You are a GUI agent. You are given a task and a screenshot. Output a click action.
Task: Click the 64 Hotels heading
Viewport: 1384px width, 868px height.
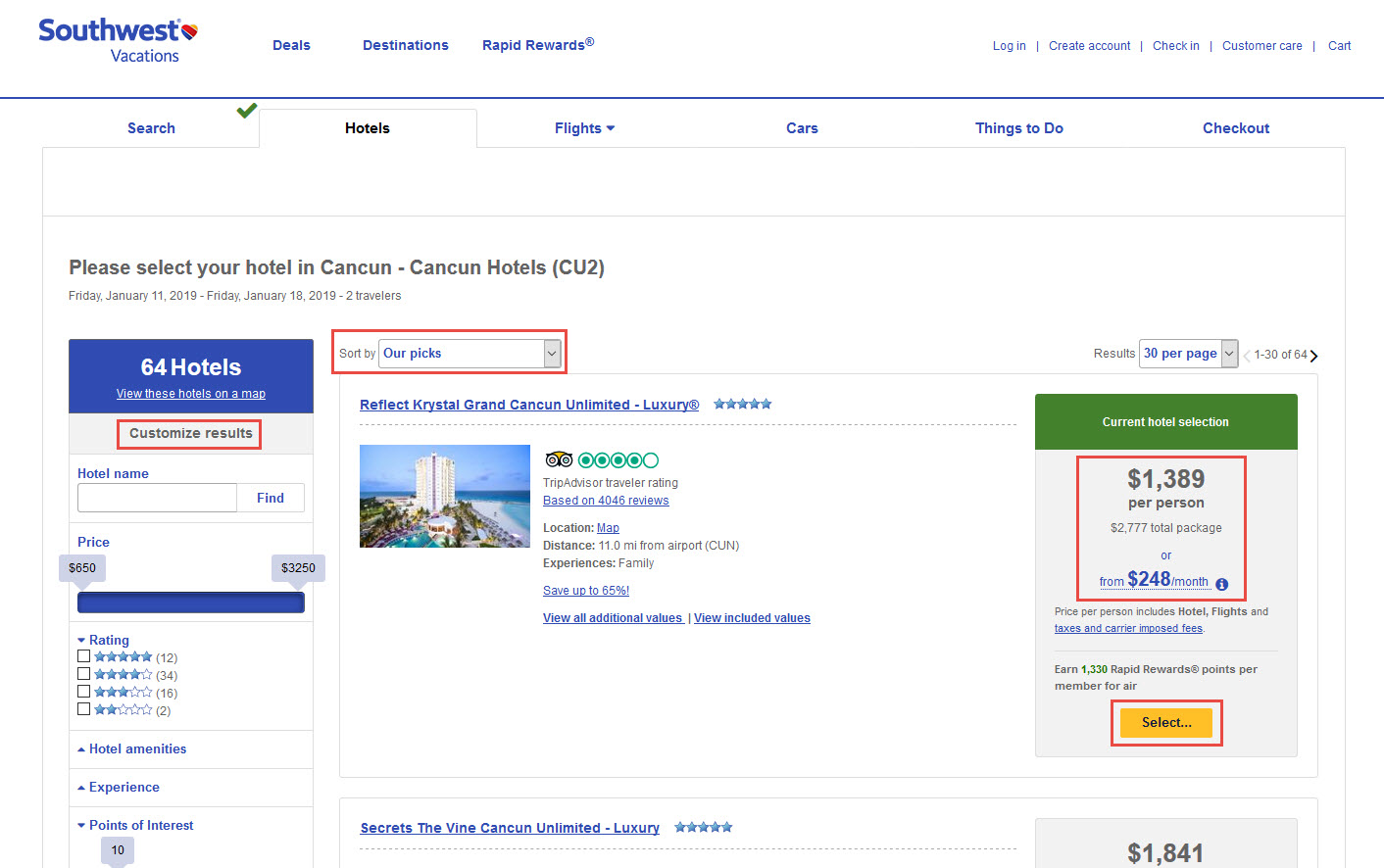coord(191,367)
